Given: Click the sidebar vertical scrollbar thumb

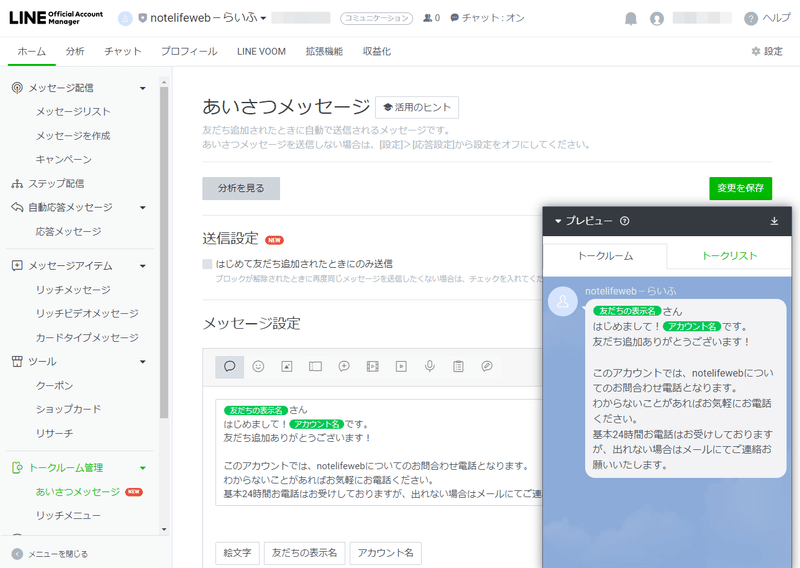Looking at the screenshot, I should [x=164, y=253].
